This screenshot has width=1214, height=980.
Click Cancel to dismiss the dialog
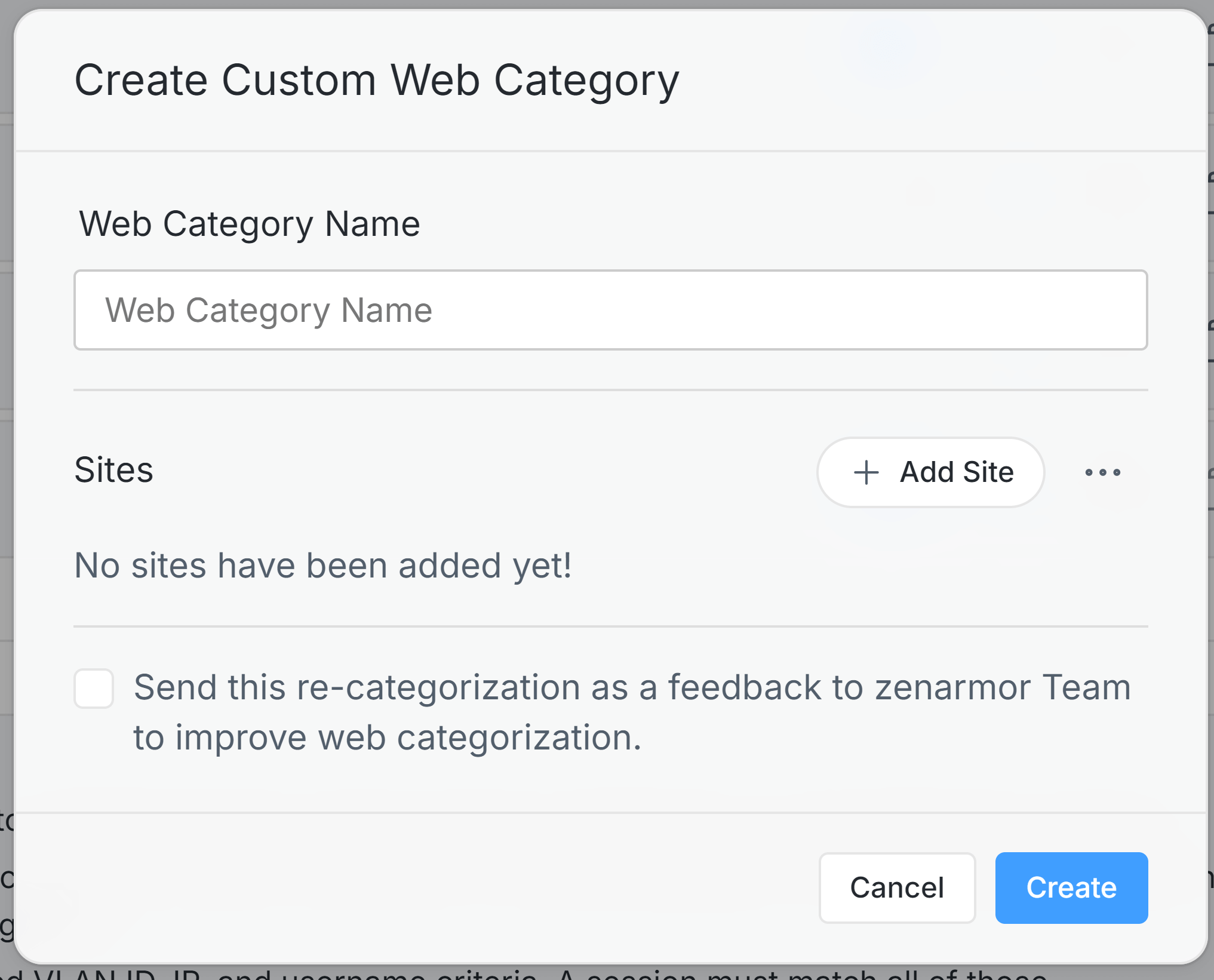(x=897, y=888)
